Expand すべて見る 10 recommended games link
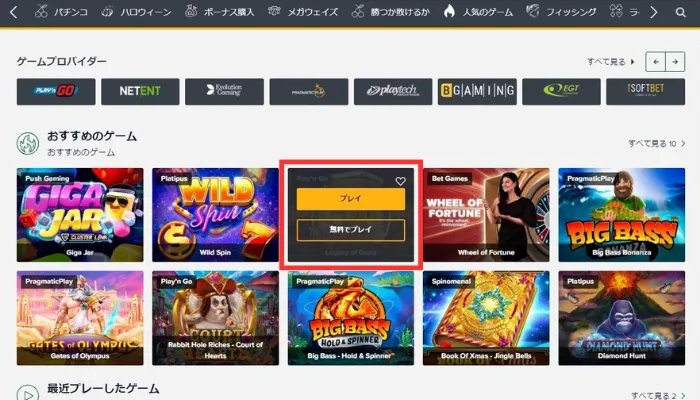This screenshot has width=700, height=400. (656, 143)
